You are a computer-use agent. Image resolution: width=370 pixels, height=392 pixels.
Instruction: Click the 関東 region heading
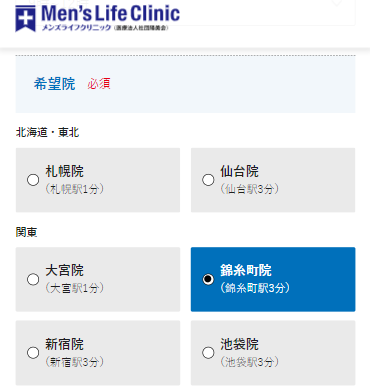(x=26, y=232)
